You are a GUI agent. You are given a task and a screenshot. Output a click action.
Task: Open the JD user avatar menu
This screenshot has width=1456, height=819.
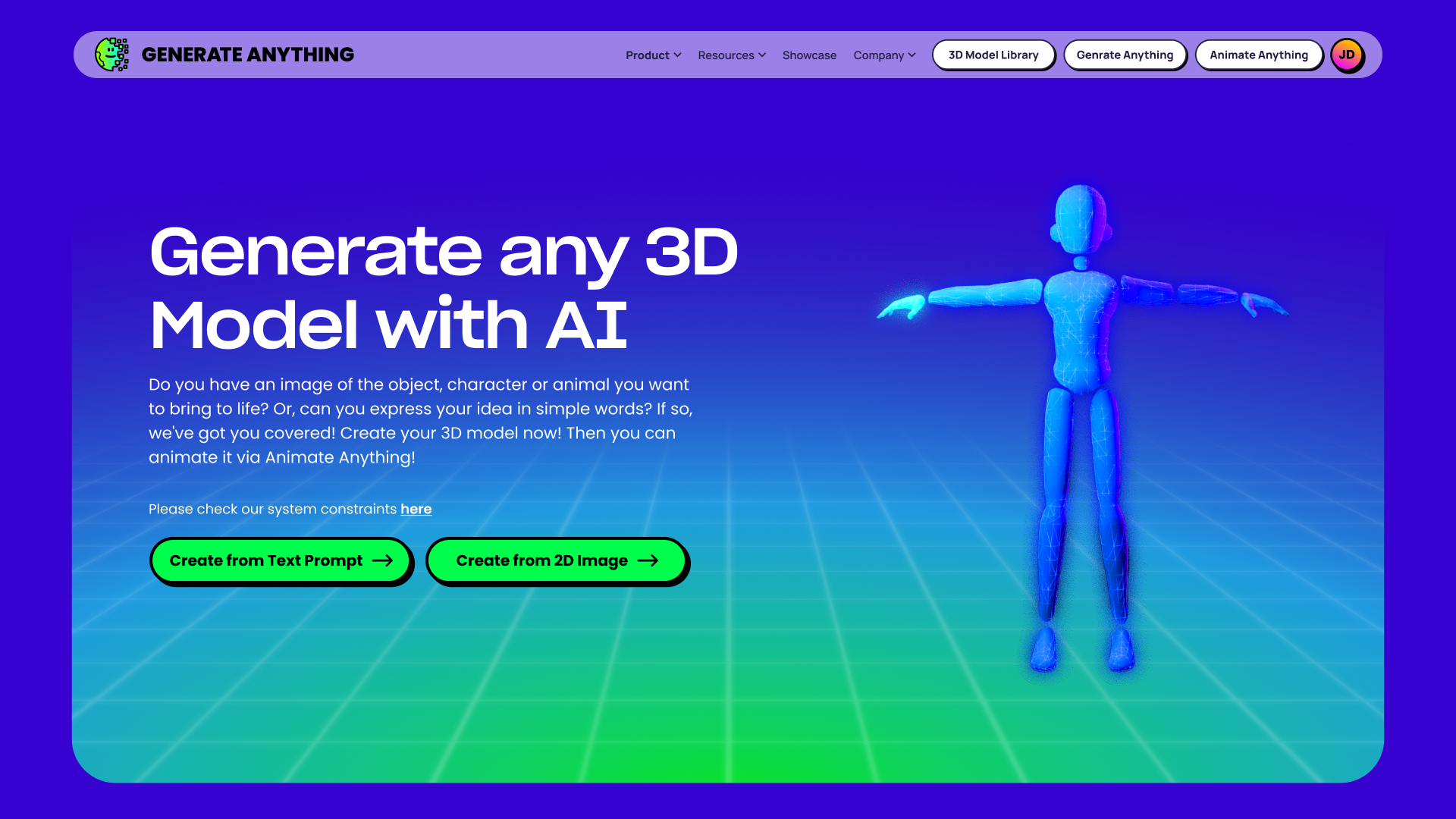[1347, 55]
